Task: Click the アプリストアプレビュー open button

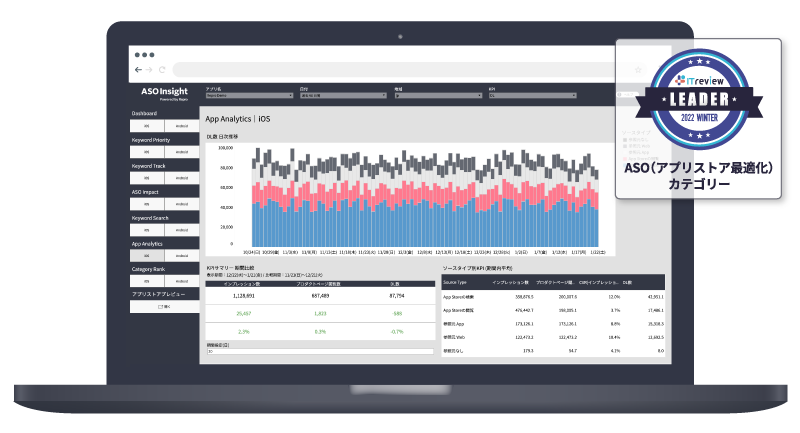Action: point(164,307)
